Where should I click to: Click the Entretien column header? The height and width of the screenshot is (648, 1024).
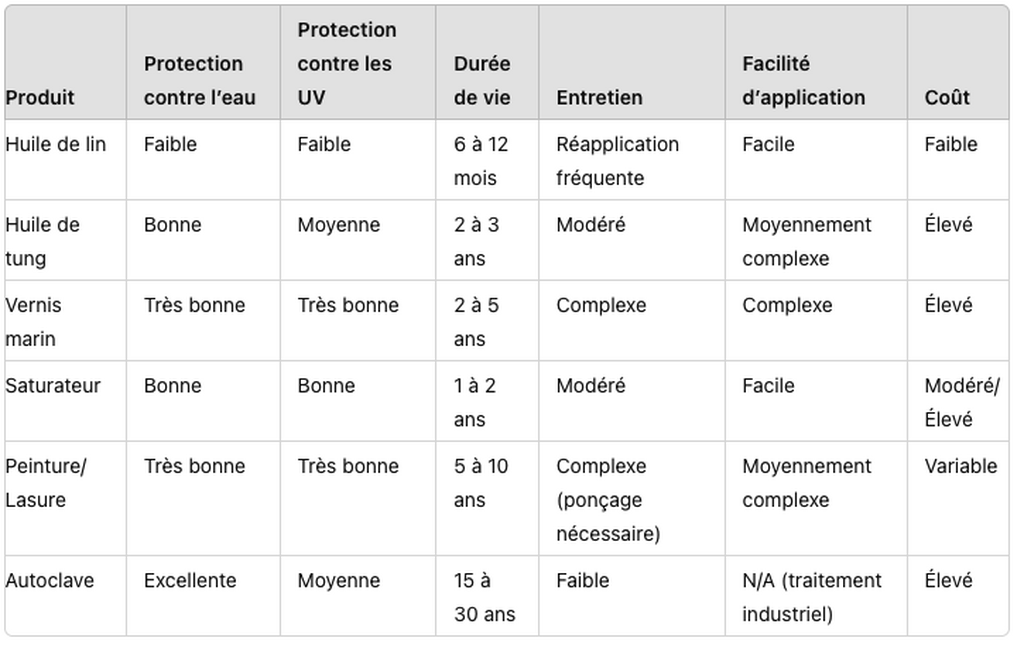600,97
